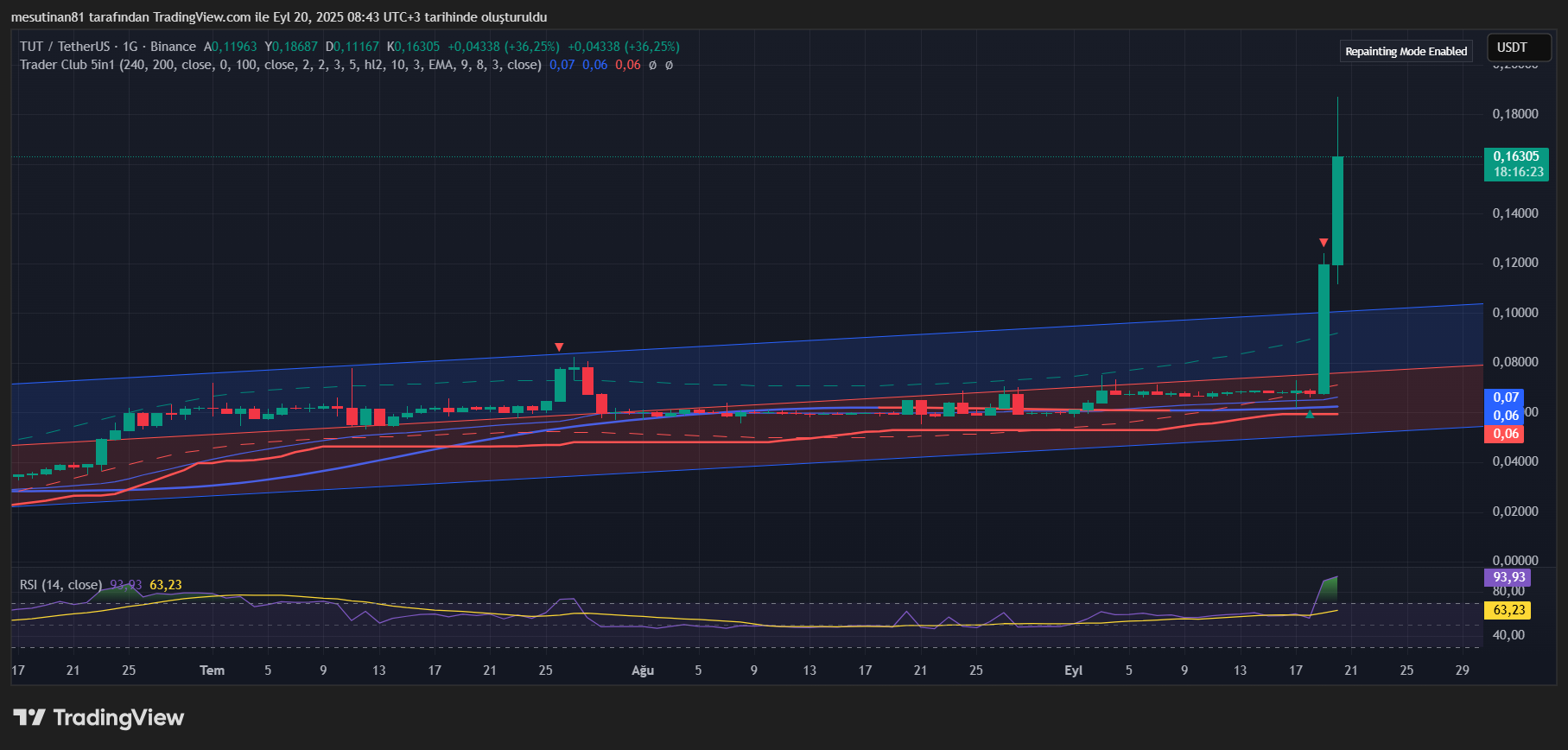The height and width of the screenshot is (750, 1568).
Task: Click the low value D0,11167
Action: click(x=352, y=47)
